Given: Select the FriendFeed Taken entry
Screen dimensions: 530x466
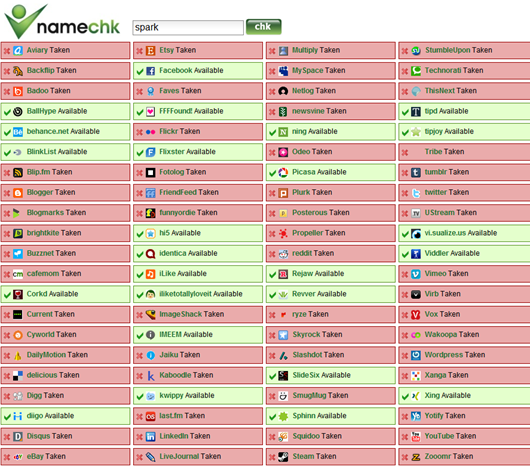Looking at the screenshot, I should pyautogui.click(x=198, y=193).
